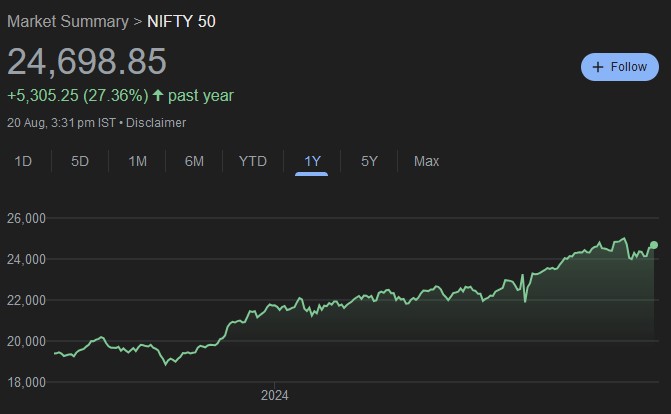This screenshot has height=414, width=671.
Task: Click the NIFTY 50 title text
Action: pos(181,21)
